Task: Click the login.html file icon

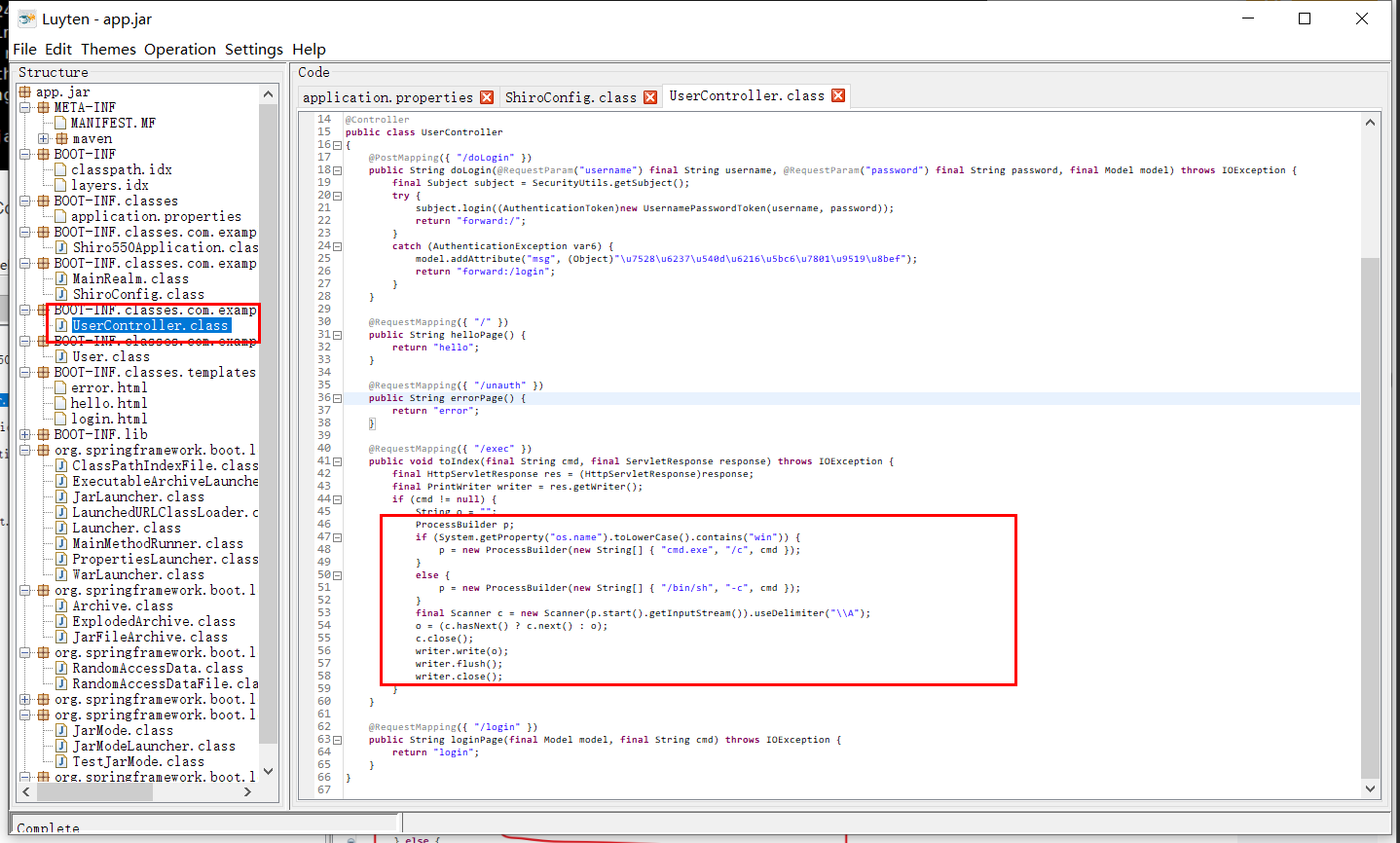Action: [x=60, y=419]
